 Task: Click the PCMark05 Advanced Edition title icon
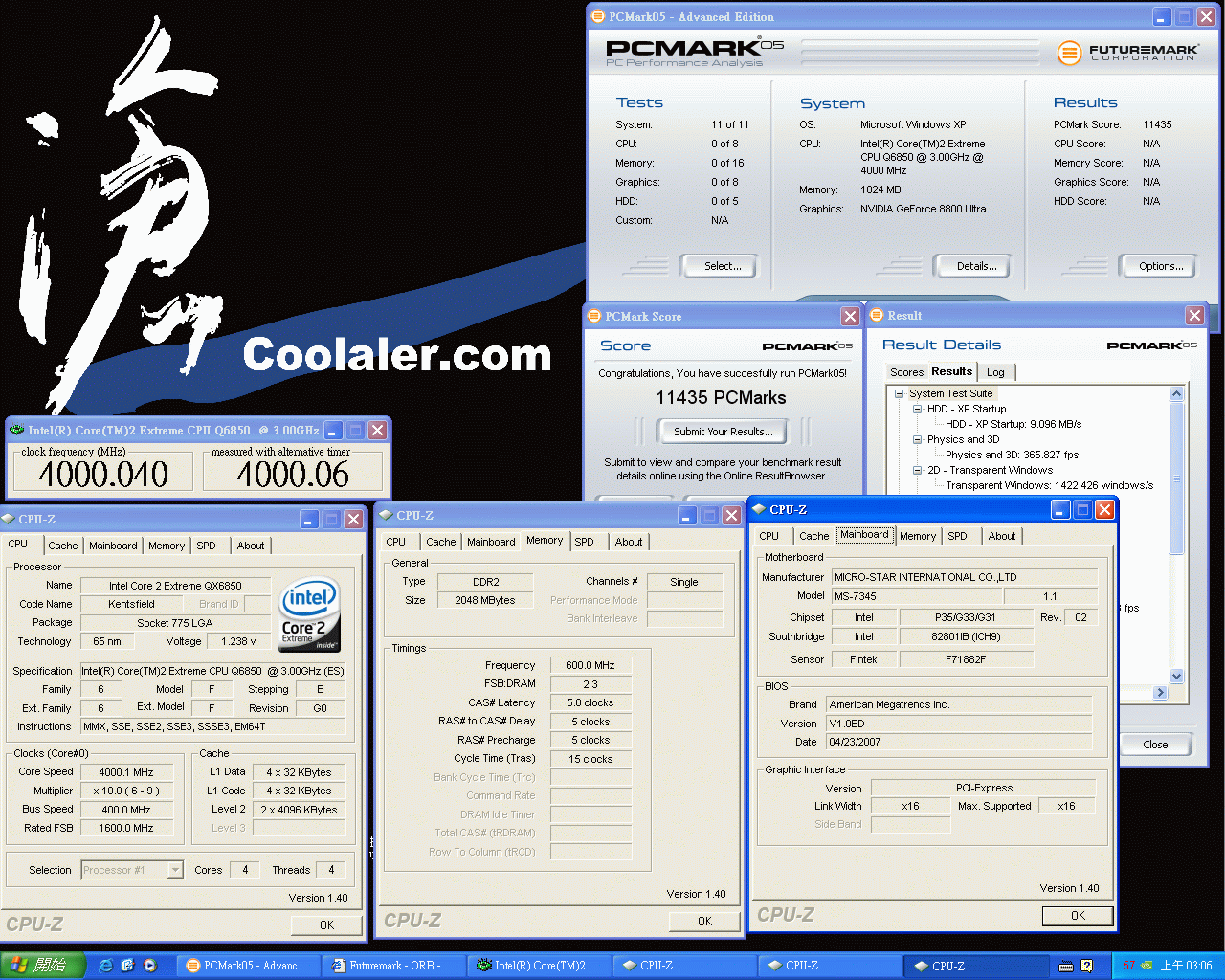click(x=598, y=16)
